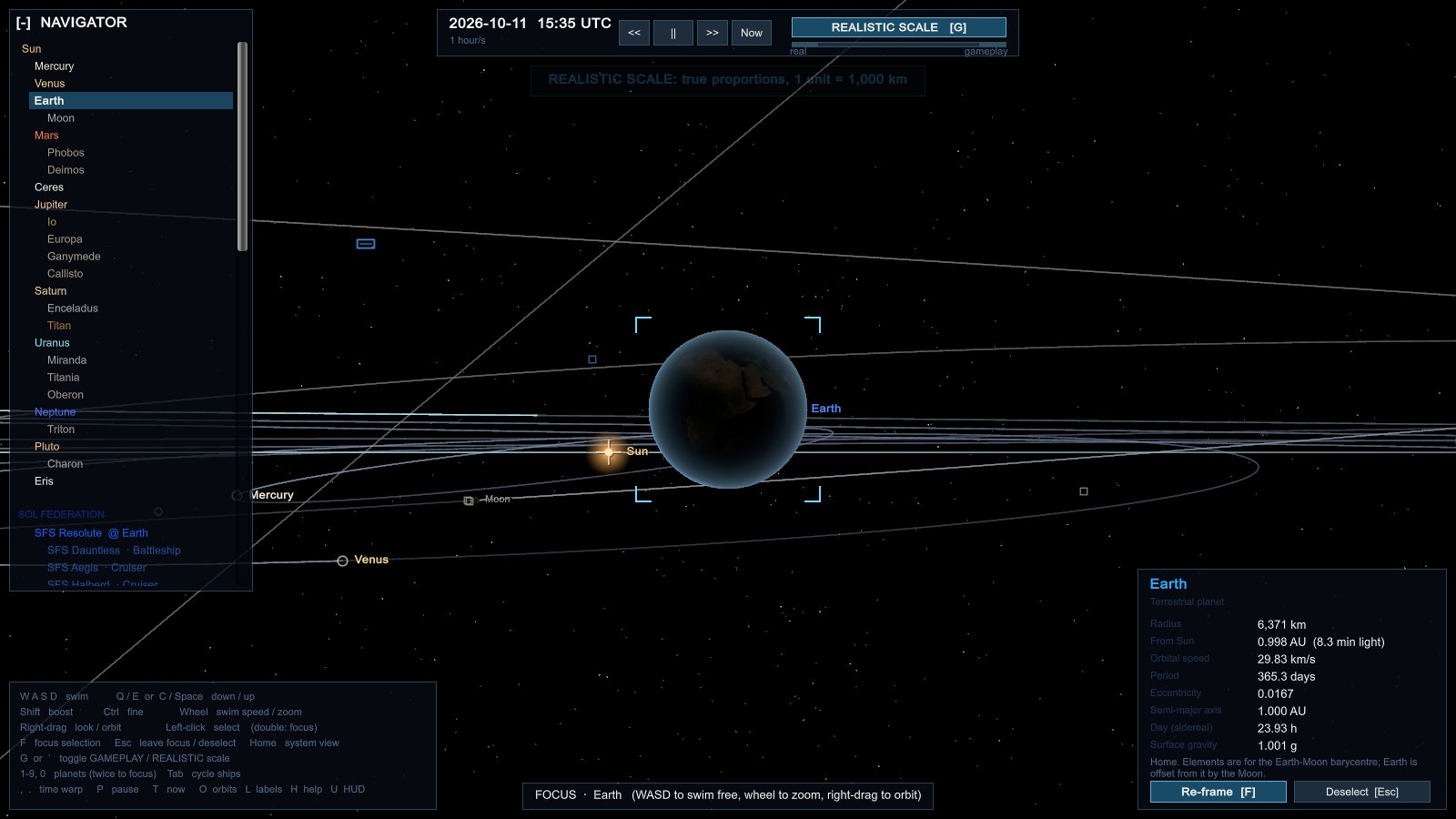Choose Eris in the navigator
Image resolution: width=1456 pixels, height=819 pixels.
click(44, 481)
